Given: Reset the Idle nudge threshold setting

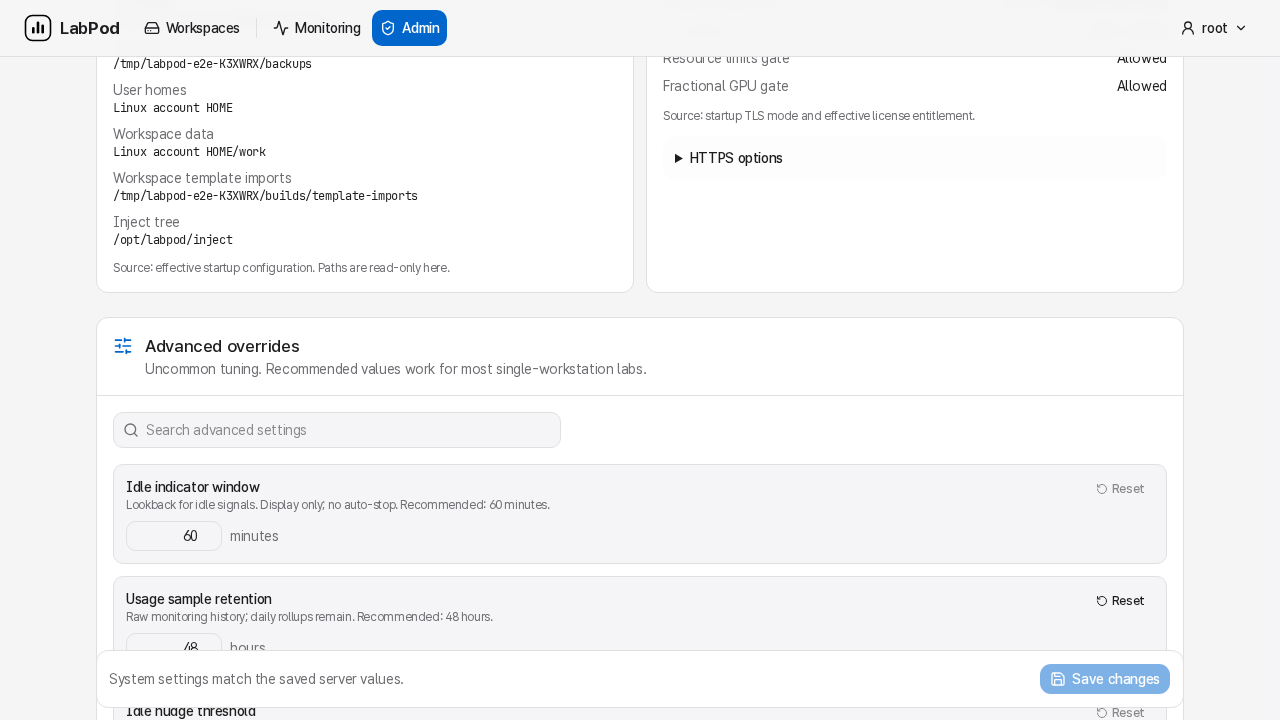Looking at the screenshot, I should pos(1120,712).
